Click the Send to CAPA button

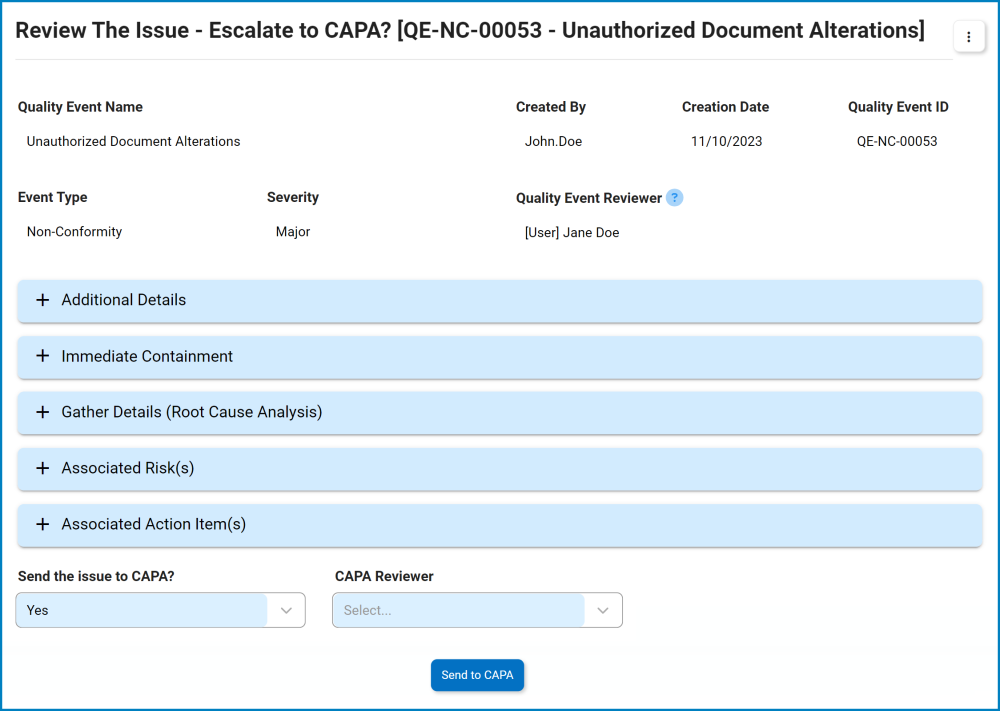pyautogui.click(x=477, y=675)
